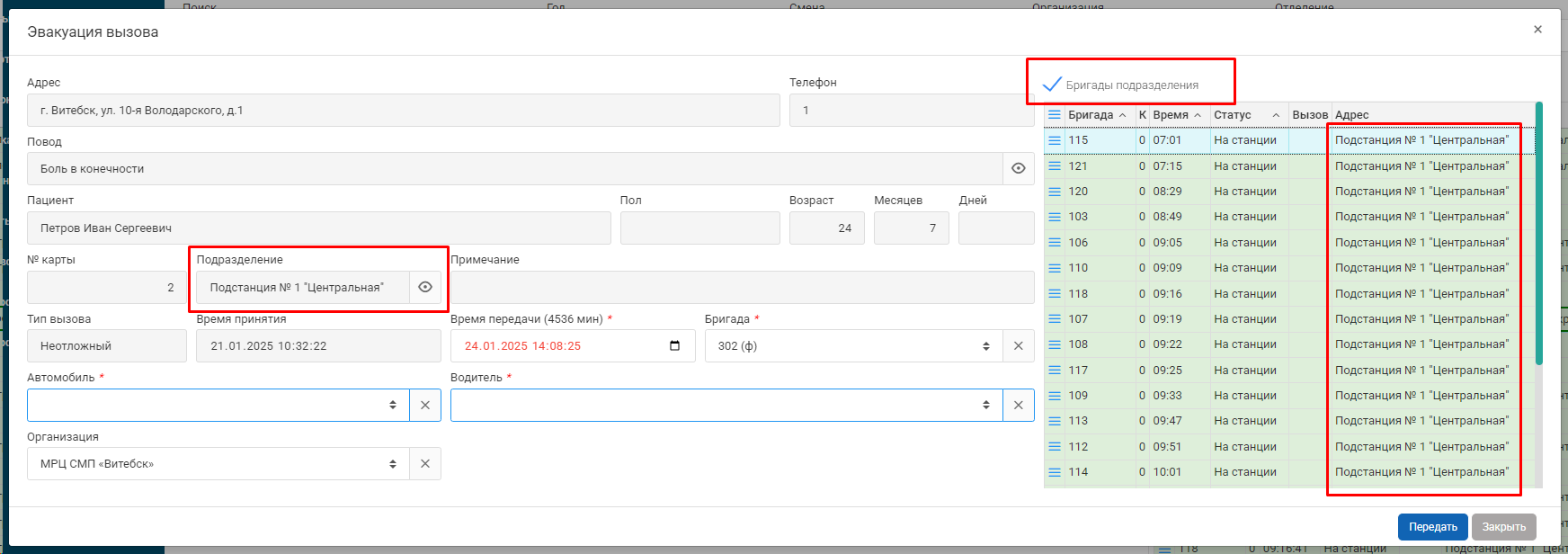Click the Тип вызова field Неотложный
The height and width of the screenshot is (554, 1568).
click(x=107, y=346)
